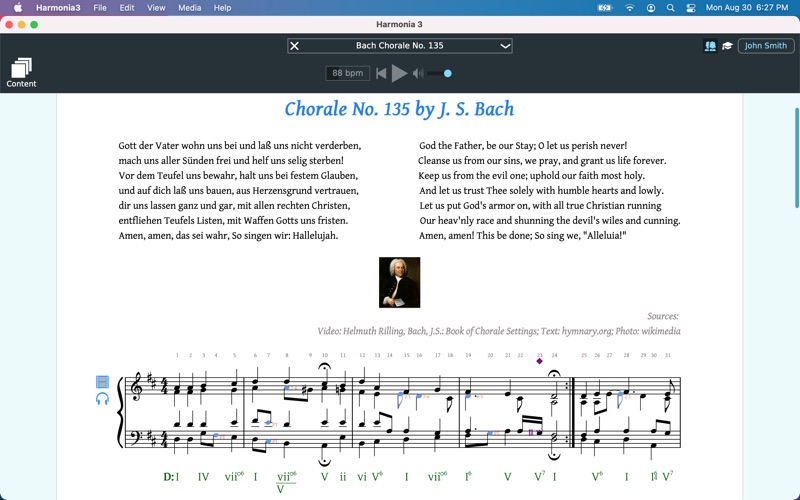Close the Bach Chorale No. 135 document

point(294,46)
